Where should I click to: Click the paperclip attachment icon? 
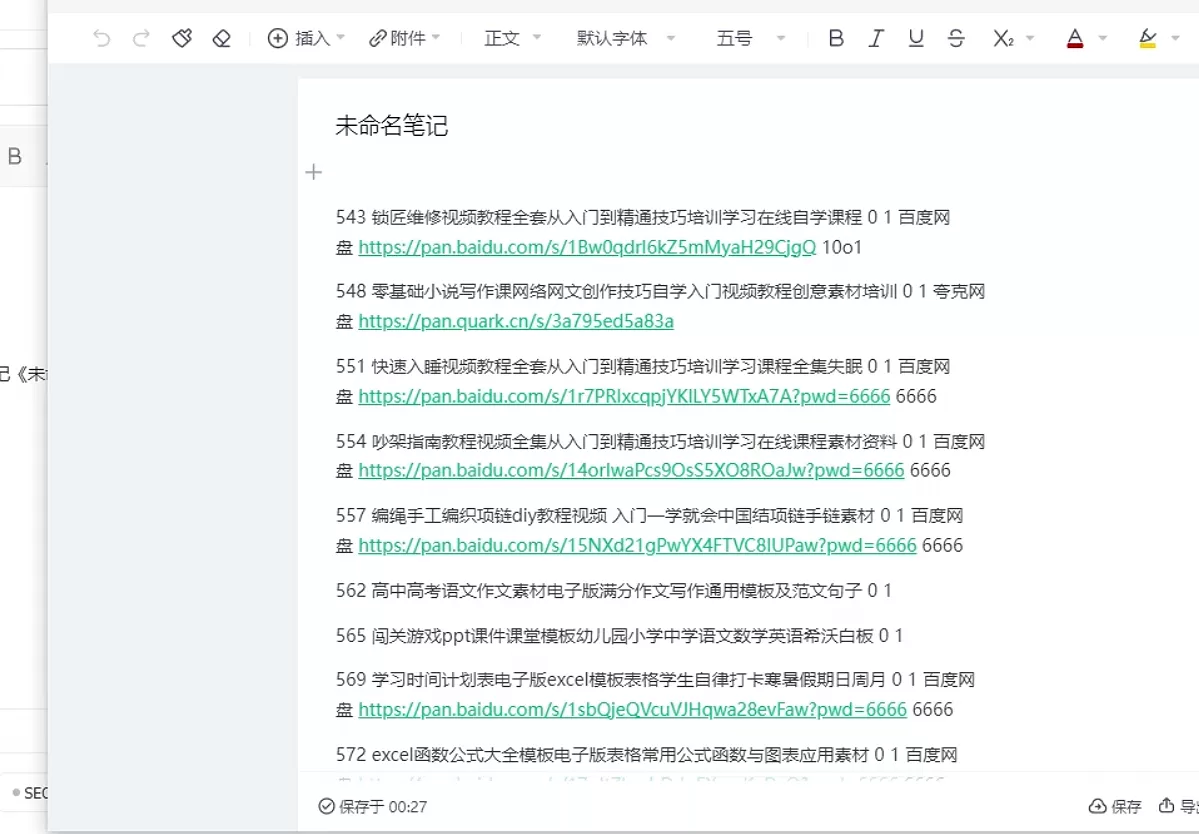coord(377,38)
